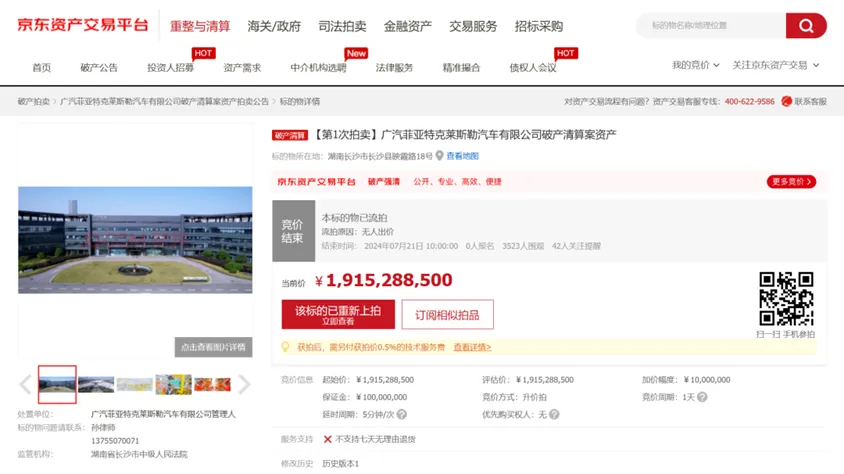Click the current price ¥1,915,288,500
Image resolution: width=844 pixels, height=474 pixels.
tap(384, 280)
